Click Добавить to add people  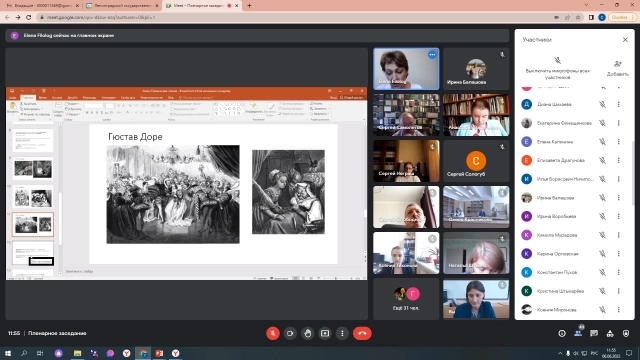point(617,68)
